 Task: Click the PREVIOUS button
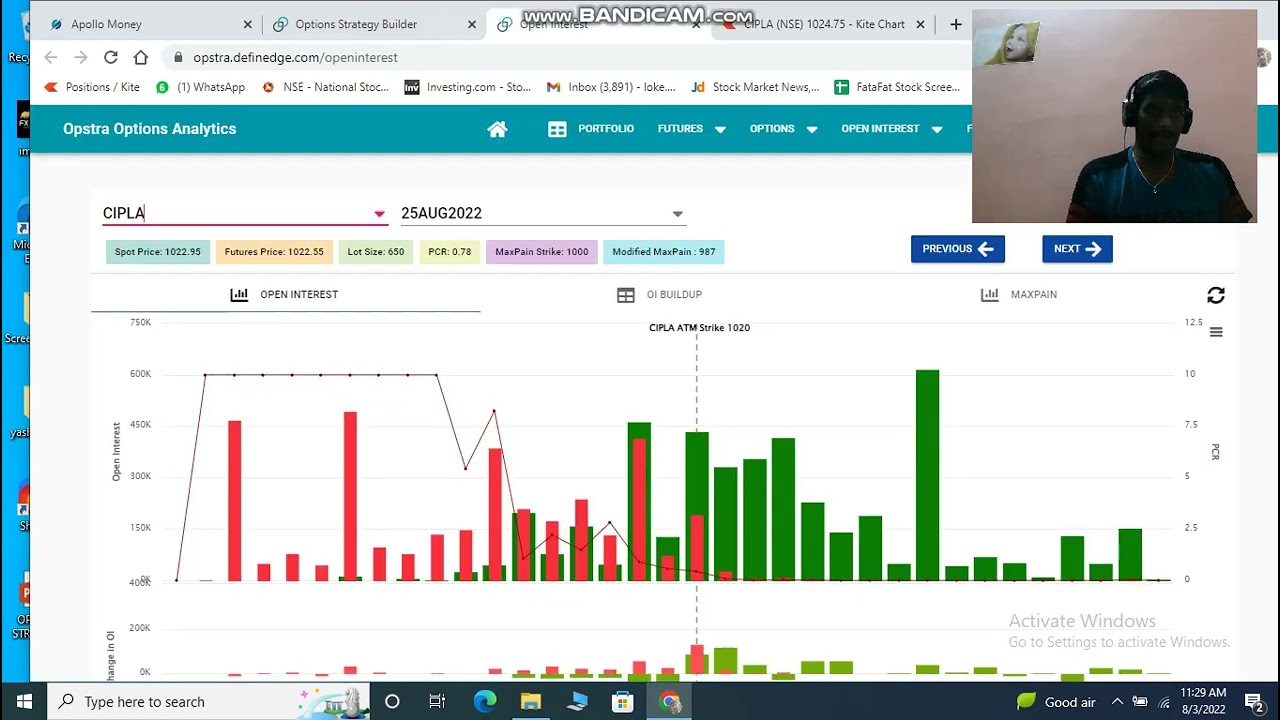coord(957,249)
